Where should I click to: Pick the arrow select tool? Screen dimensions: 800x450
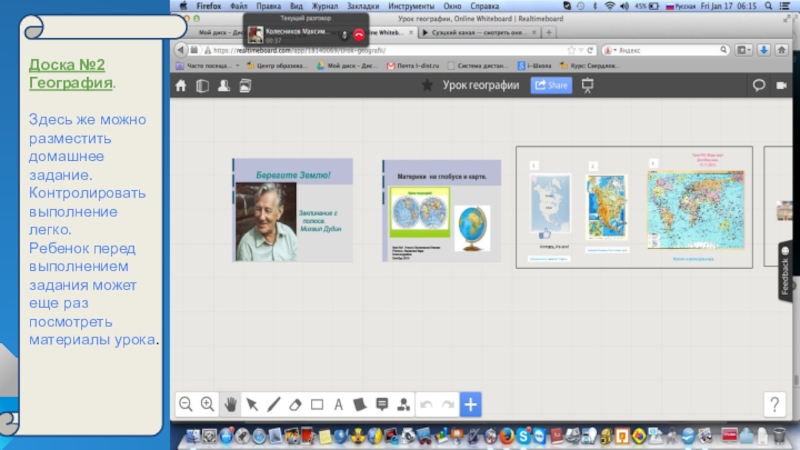coord(252,404)
